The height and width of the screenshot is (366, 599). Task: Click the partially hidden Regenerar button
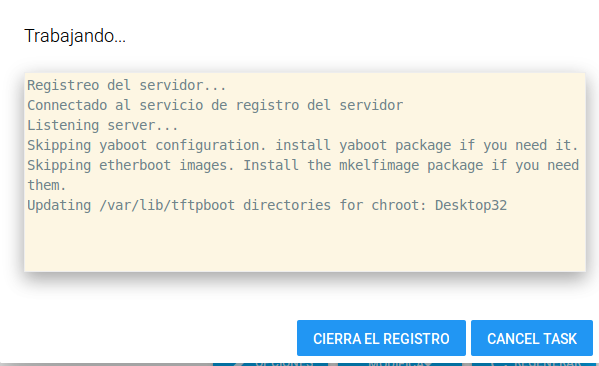[x=534, y=363]
